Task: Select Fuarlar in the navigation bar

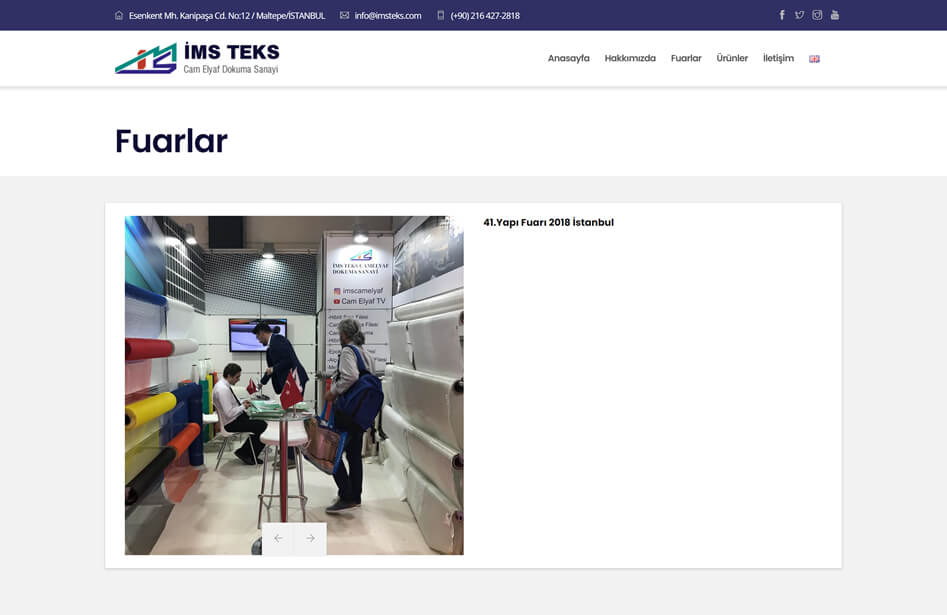Action: click(686, 58)
